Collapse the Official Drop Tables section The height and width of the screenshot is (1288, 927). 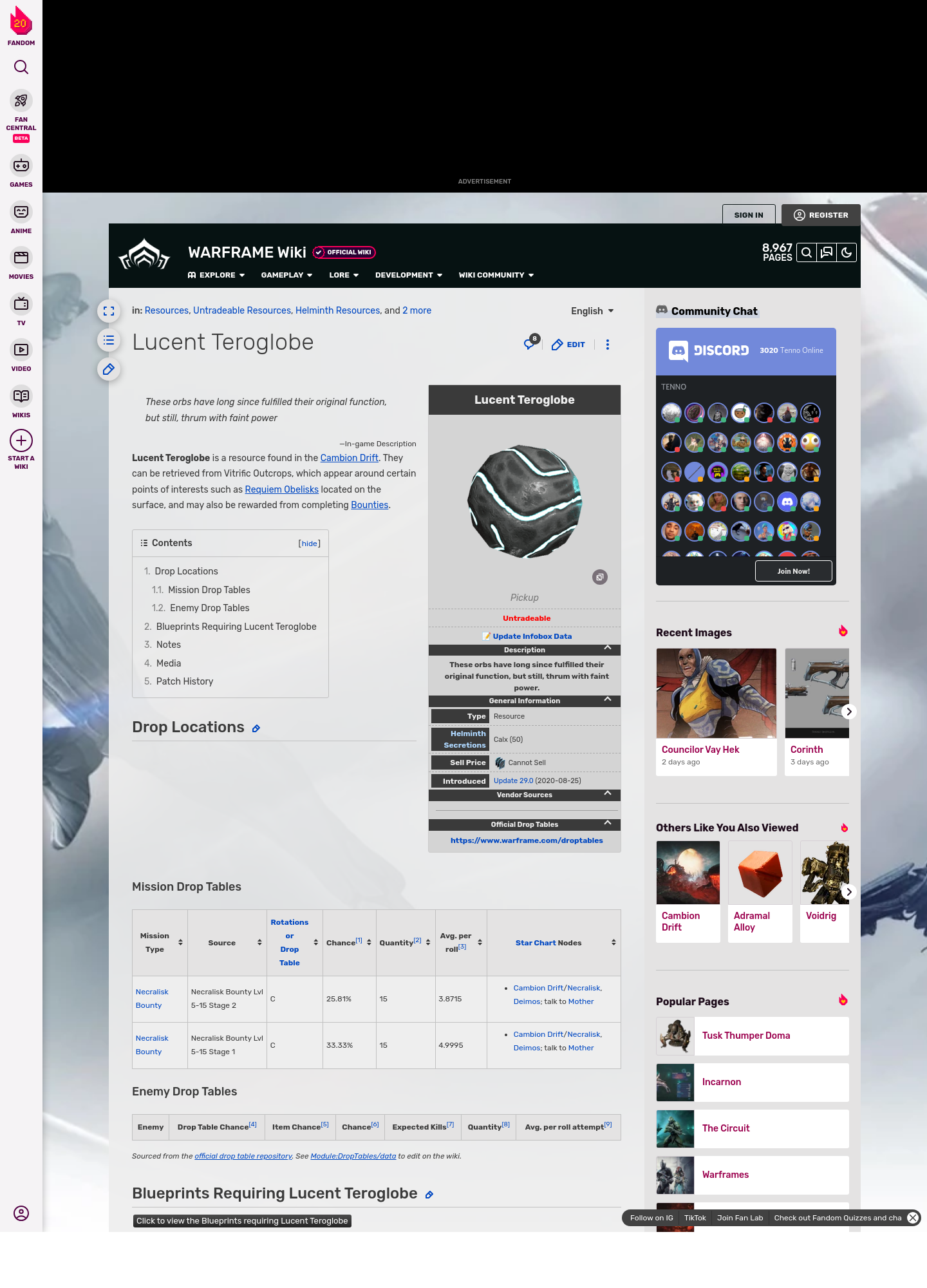[x=608, y=822]
